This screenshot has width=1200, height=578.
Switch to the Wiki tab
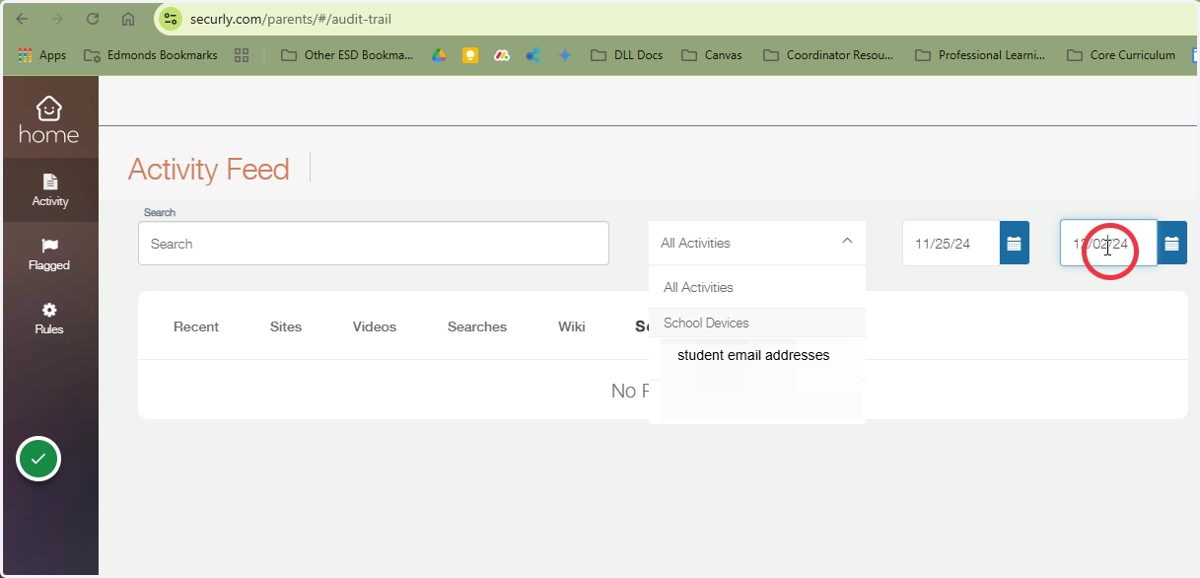[x=572, y=326]
